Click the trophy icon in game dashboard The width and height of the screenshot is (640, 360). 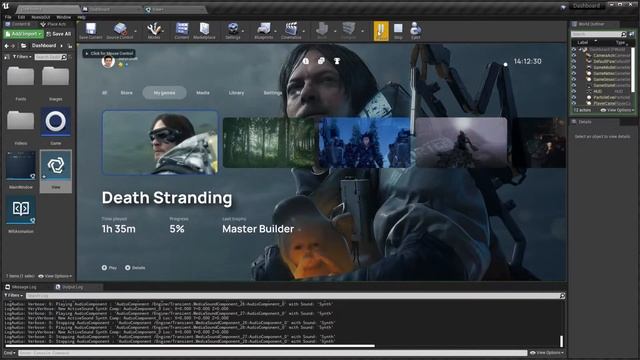click(x=337, y=61)
